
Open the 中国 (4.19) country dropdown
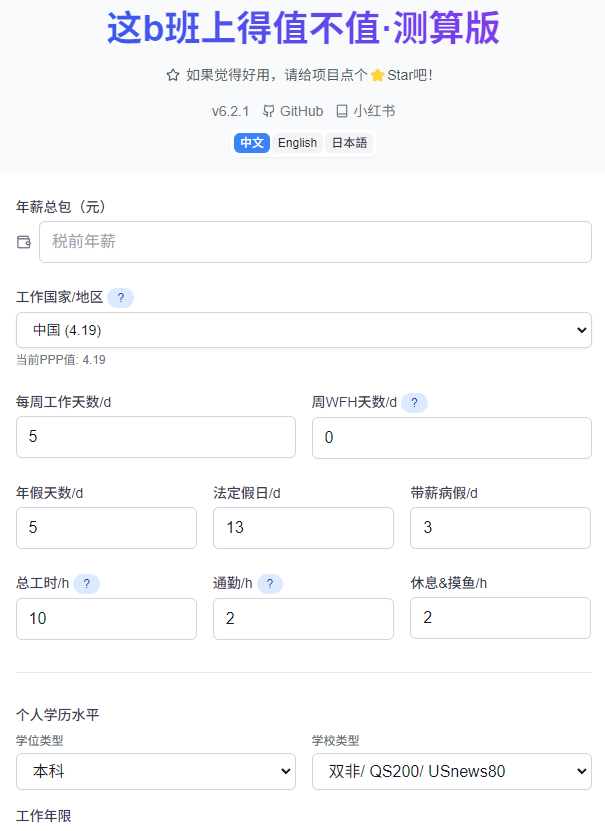[x=303, y=330]
